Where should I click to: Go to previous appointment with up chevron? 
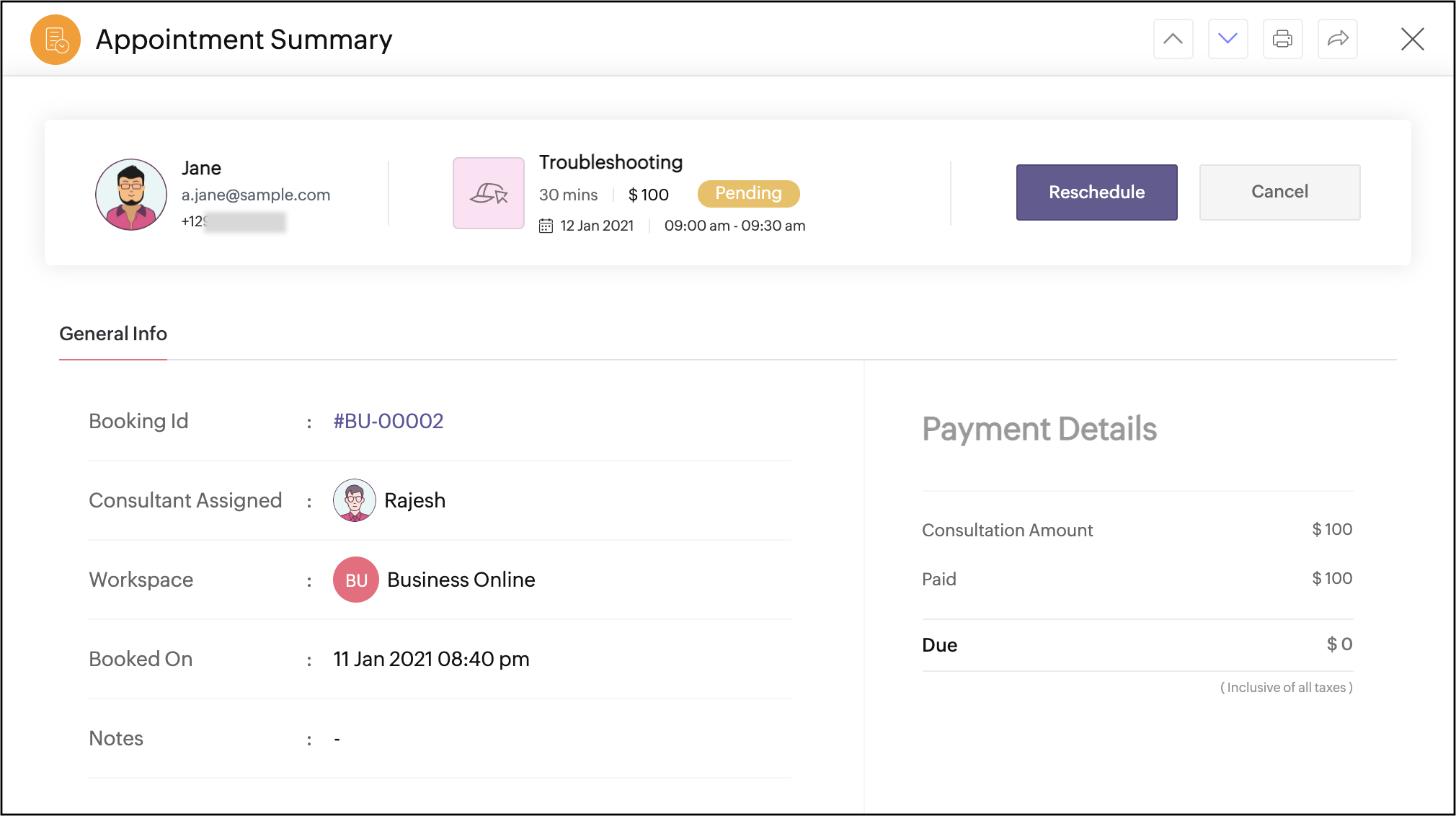[1173, 39]
